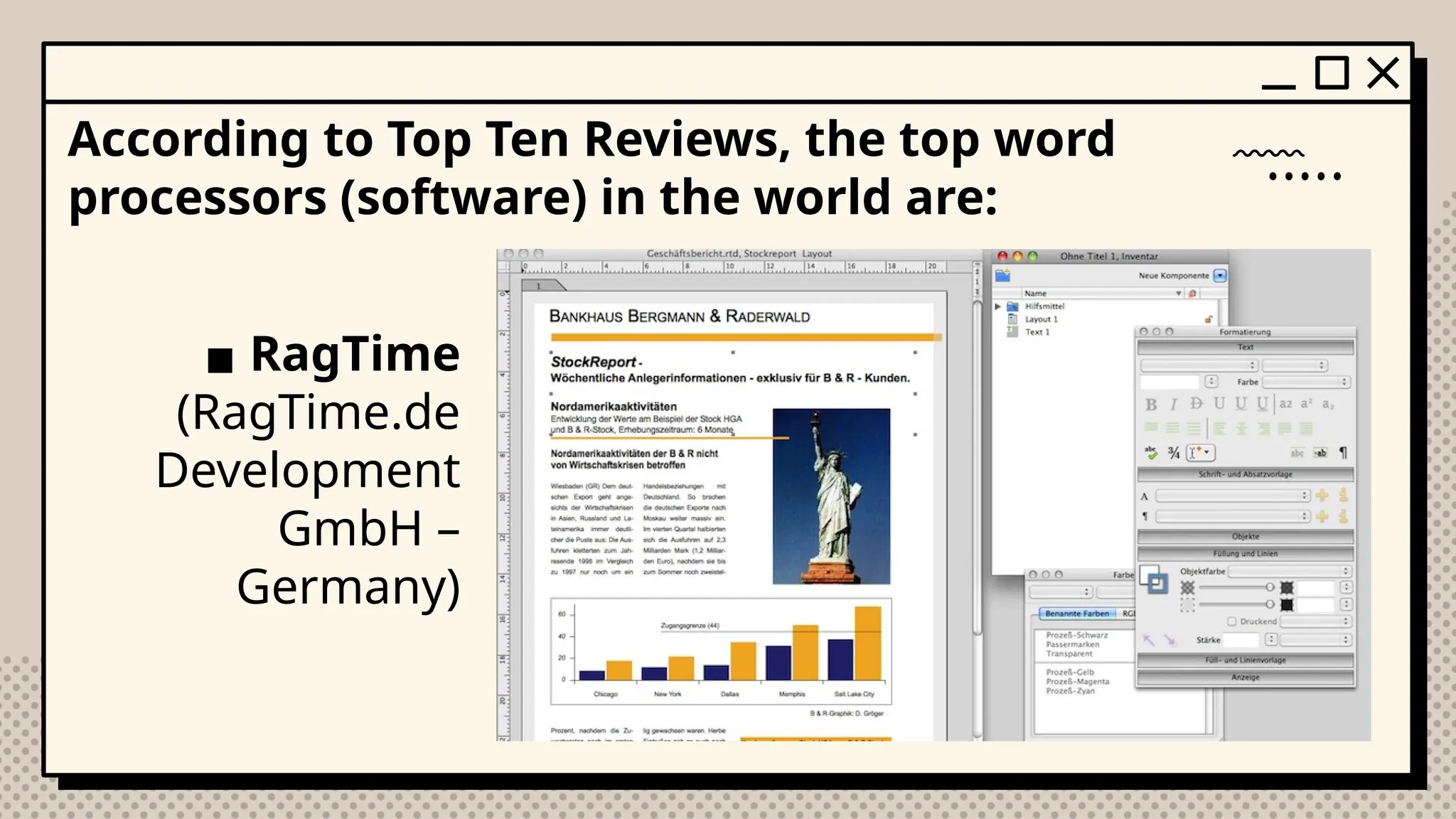Open the insert text cursor dropdown icon
This screenshot has width=1456, height=819.
coord(1201,452)
